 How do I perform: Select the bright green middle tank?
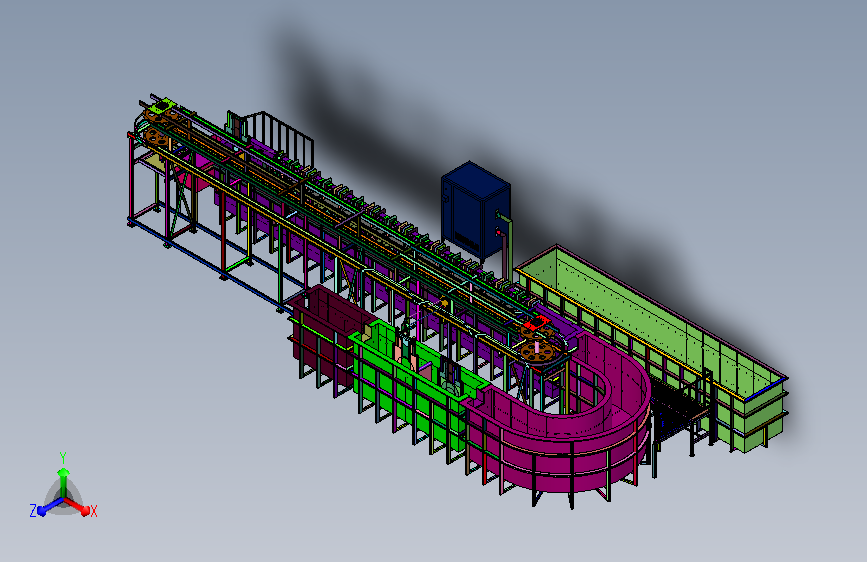tap(412, 382)
